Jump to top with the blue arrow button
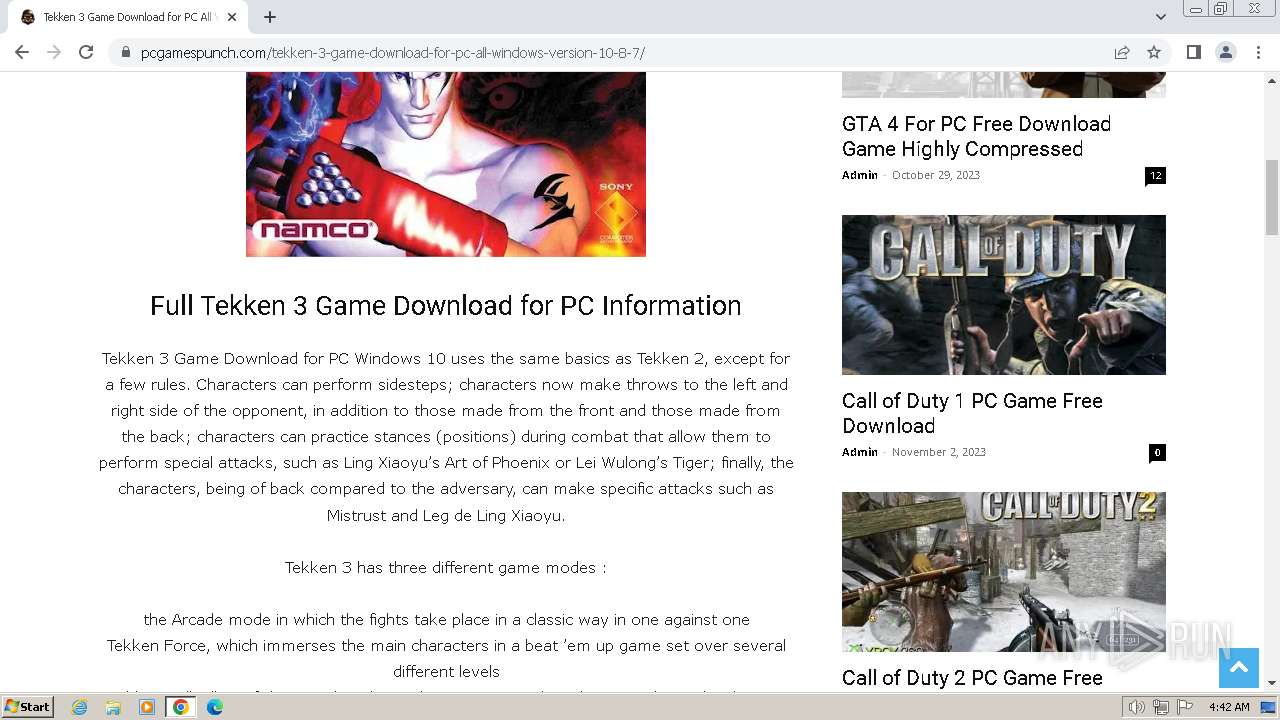 point(1238,668)
